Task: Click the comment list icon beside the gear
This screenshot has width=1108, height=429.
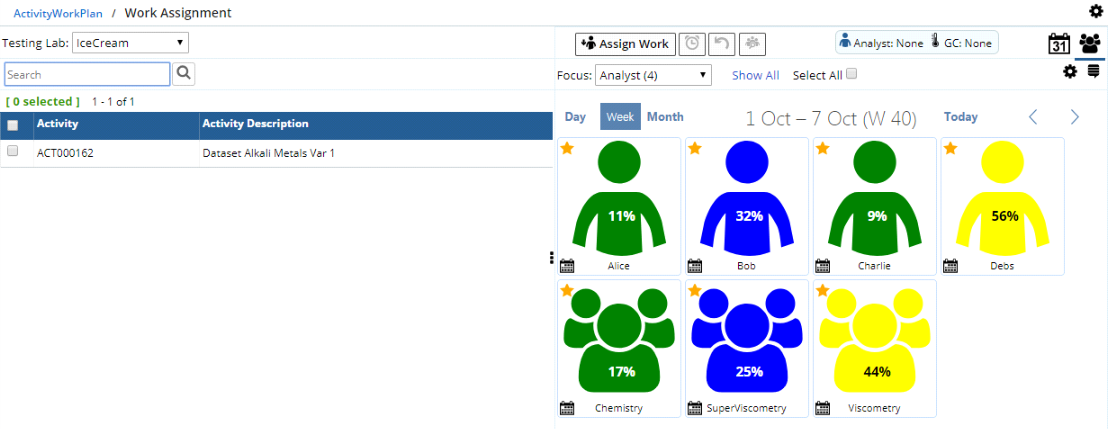Action: coord(1094,72)
